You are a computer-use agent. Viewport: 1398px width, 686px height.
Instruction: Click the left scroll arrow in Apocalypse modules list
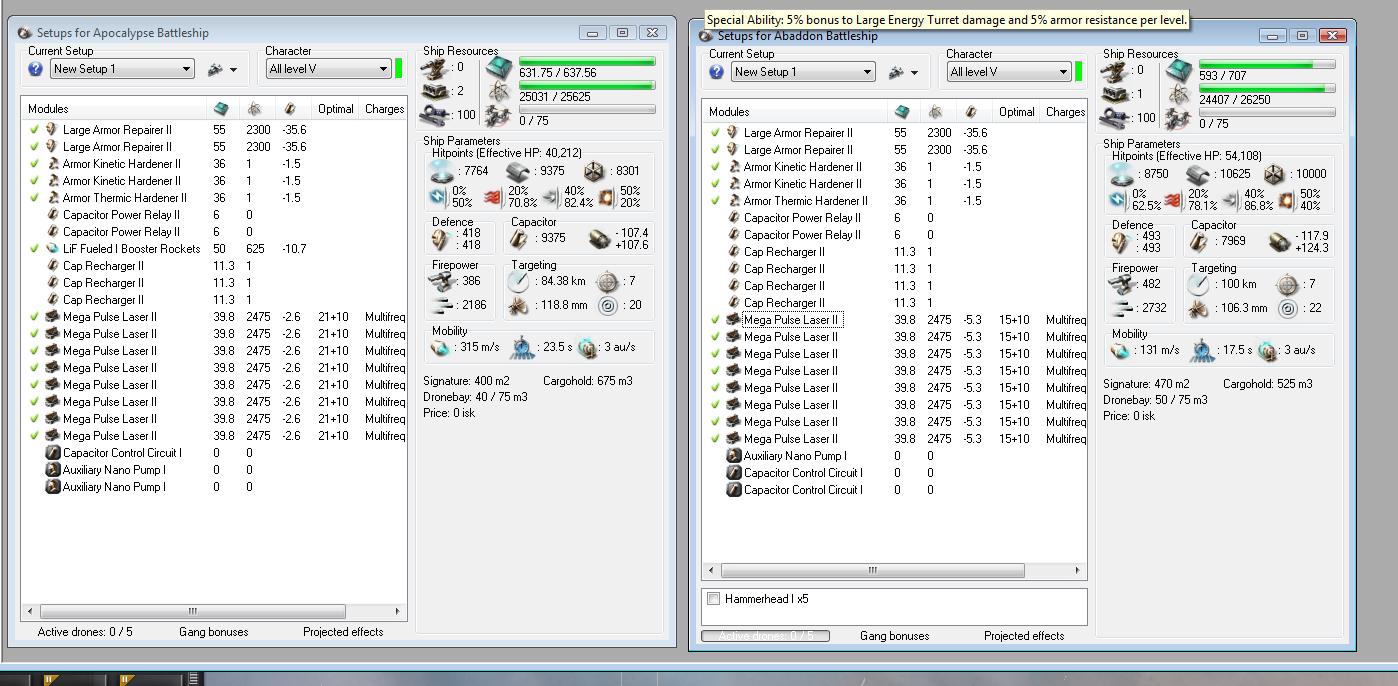(30, 611)
